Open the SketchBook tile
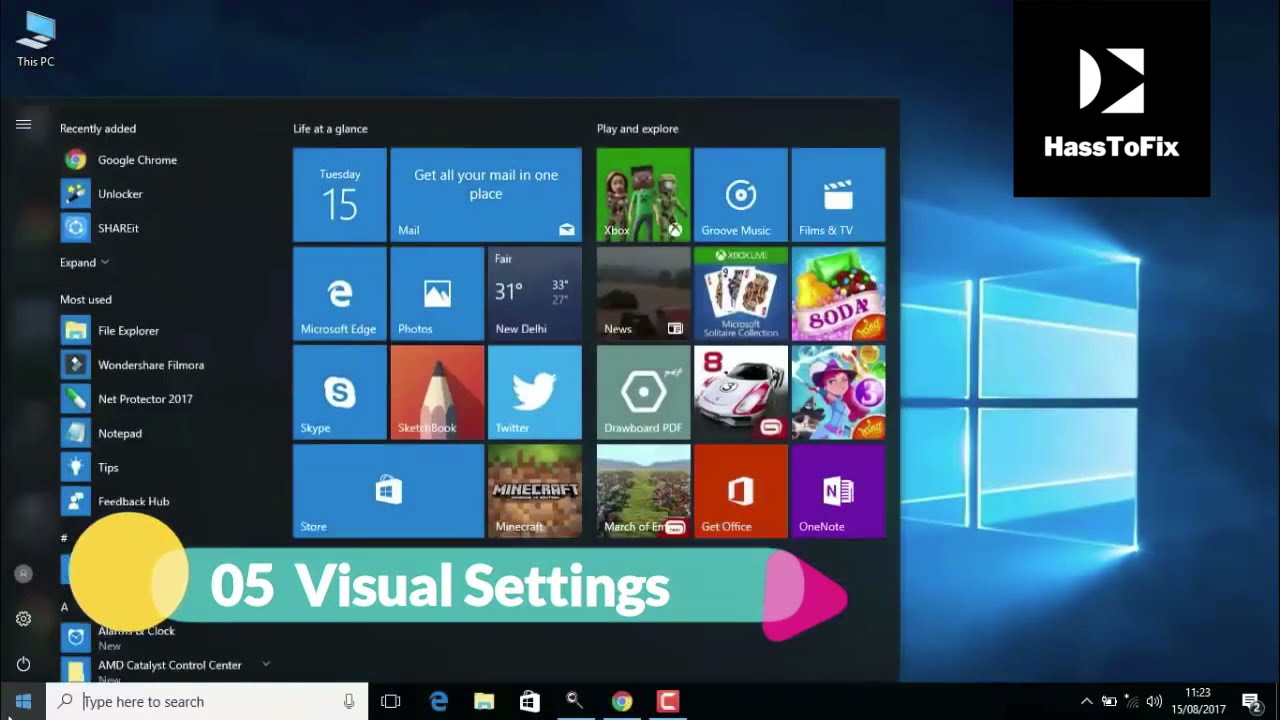 click(437, 392)
